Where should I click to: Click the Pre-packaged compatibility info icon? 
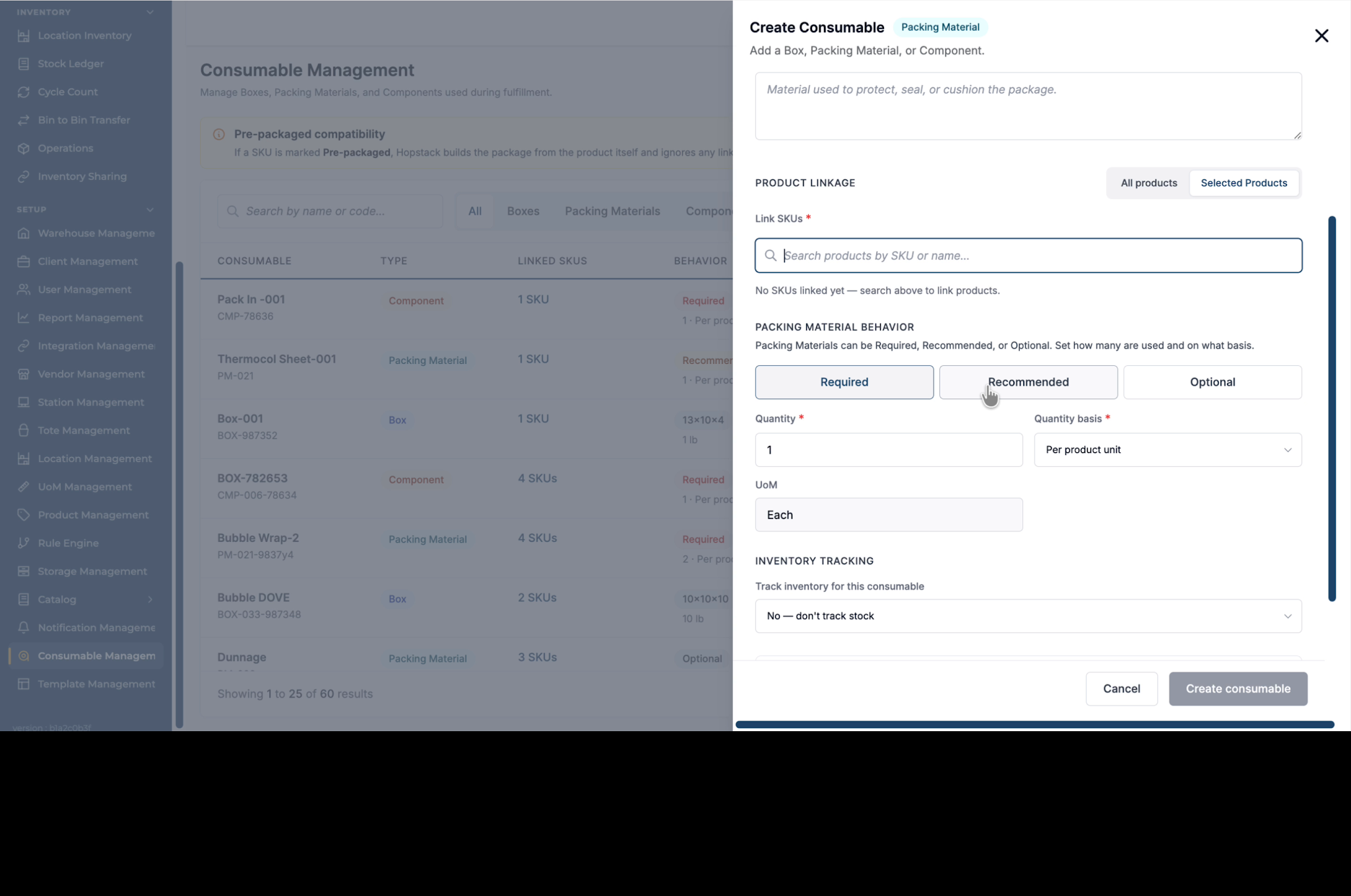click(219, 134)
